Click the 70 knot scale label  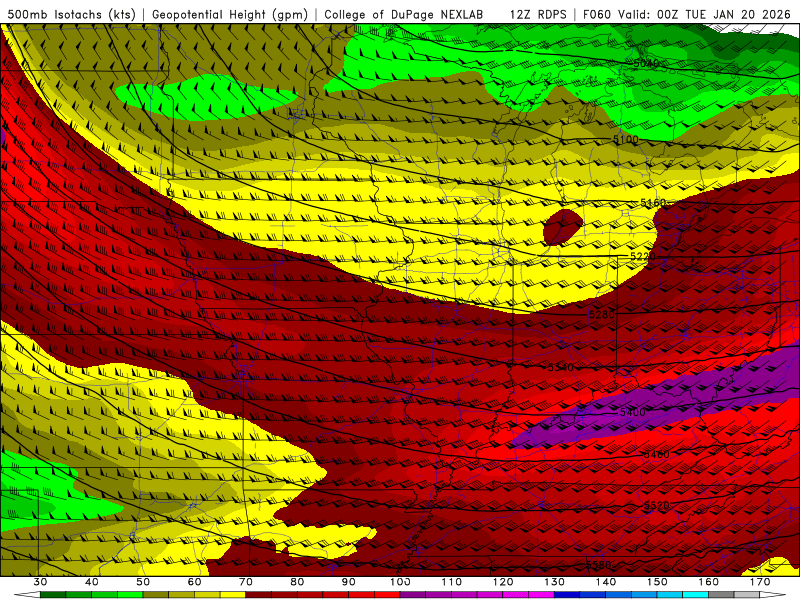pos(246,582)
